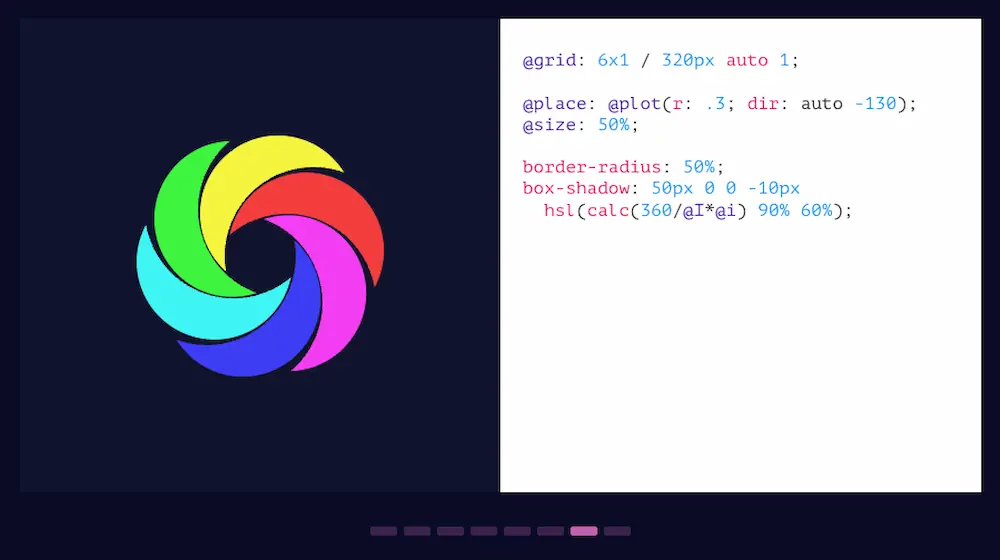Go to the first slide indicator
Screen dimensions: 1000x560
click(383, 531)
